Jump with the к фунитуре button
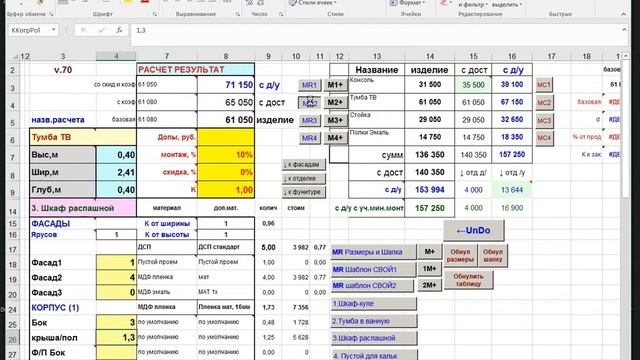Screen dimensions: 640x360 [x=304, y=192]
